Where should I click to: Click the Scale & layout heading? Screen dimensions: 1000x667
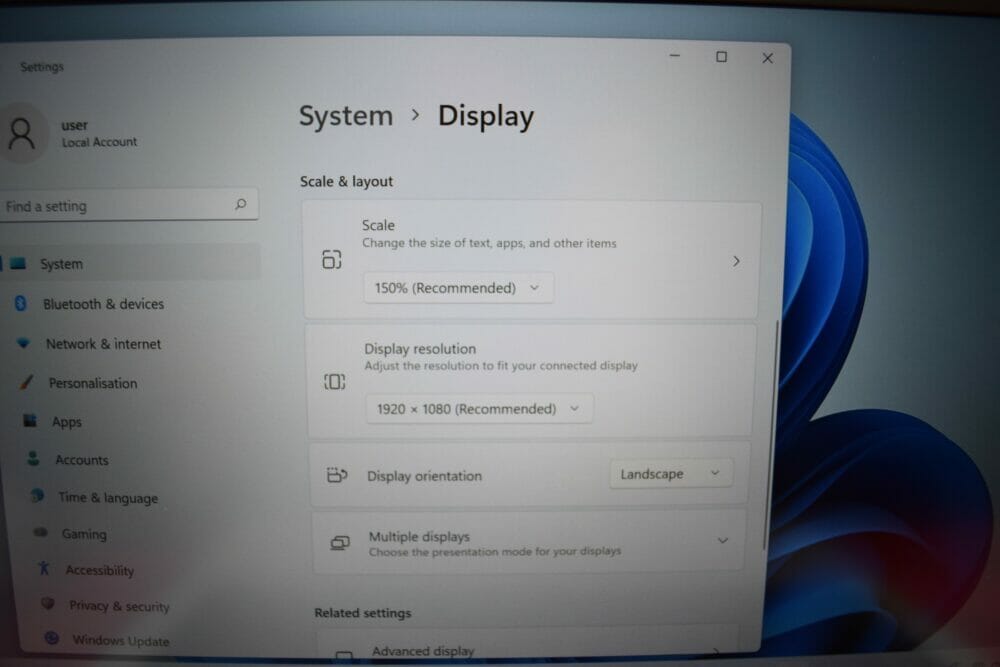point(346,181)
